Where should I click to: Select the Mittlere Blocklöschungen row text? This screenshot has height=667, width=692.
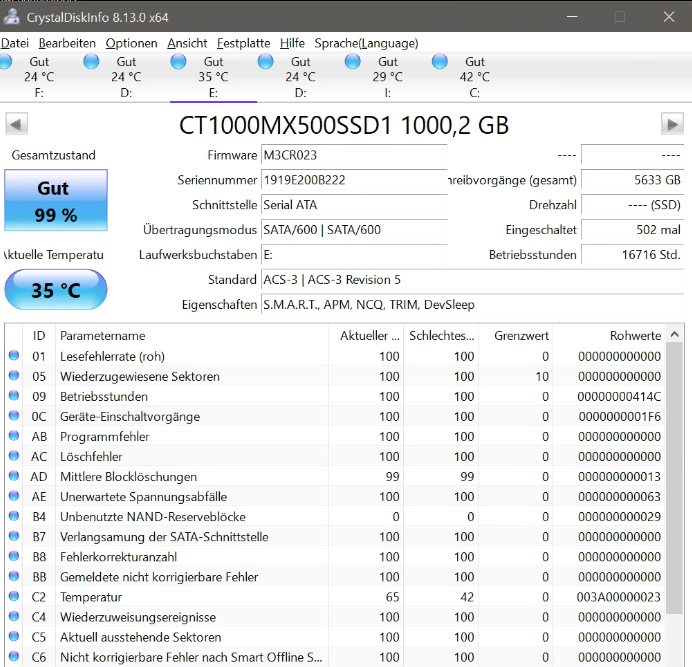[x=128, y=477]
